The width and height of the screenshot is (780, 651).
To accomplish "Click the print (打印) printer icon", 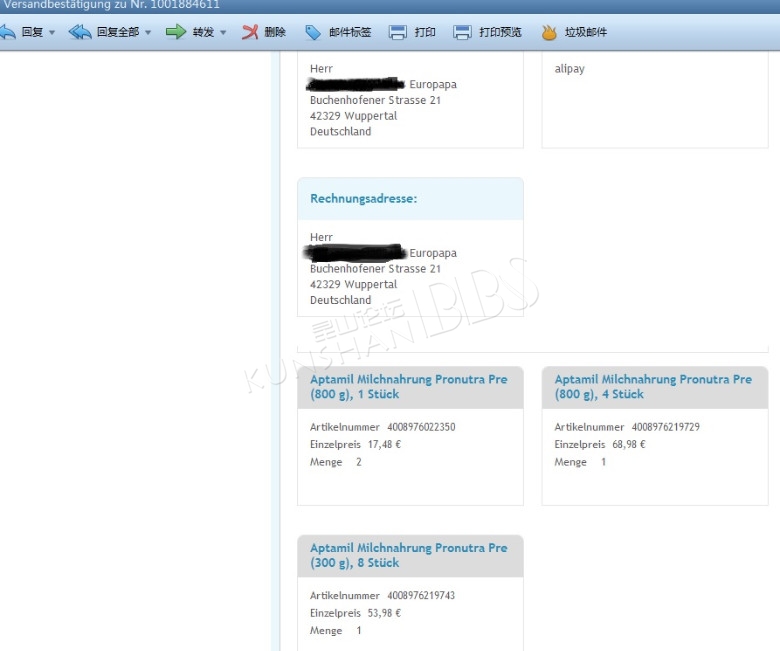I will coord(398,33).
